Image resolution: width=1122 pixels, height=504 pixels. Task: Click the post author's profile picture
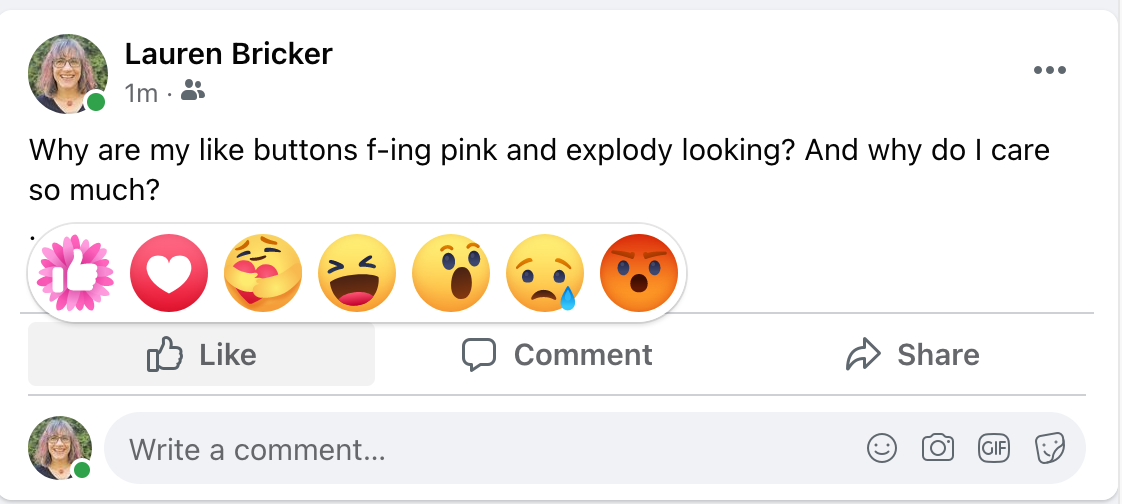pyautogui.click(x=68, y=73)
